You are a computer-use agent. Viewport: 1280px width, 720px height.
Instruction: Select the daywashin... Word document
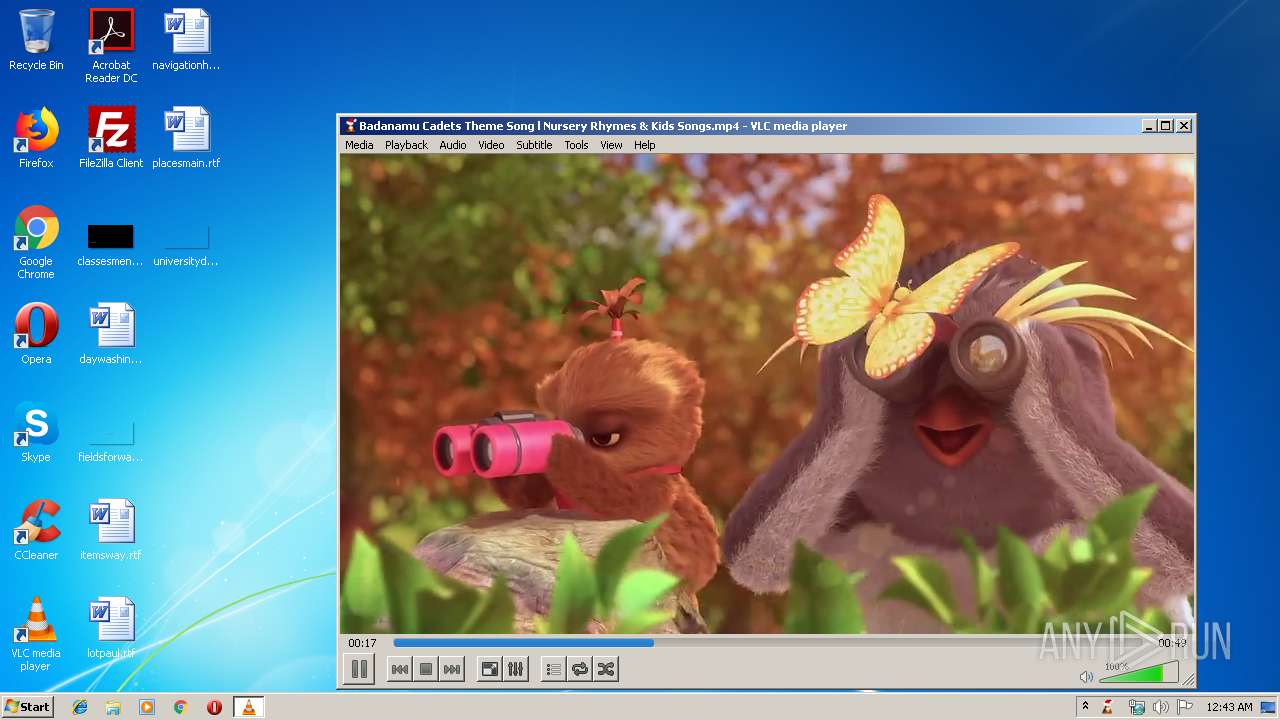pos(111,334)
